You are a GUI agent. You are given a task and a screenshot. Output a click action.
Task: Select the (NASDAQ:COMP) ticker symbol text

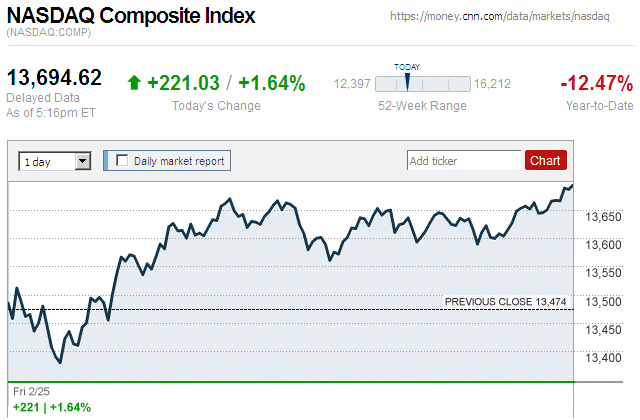[48, 35]
